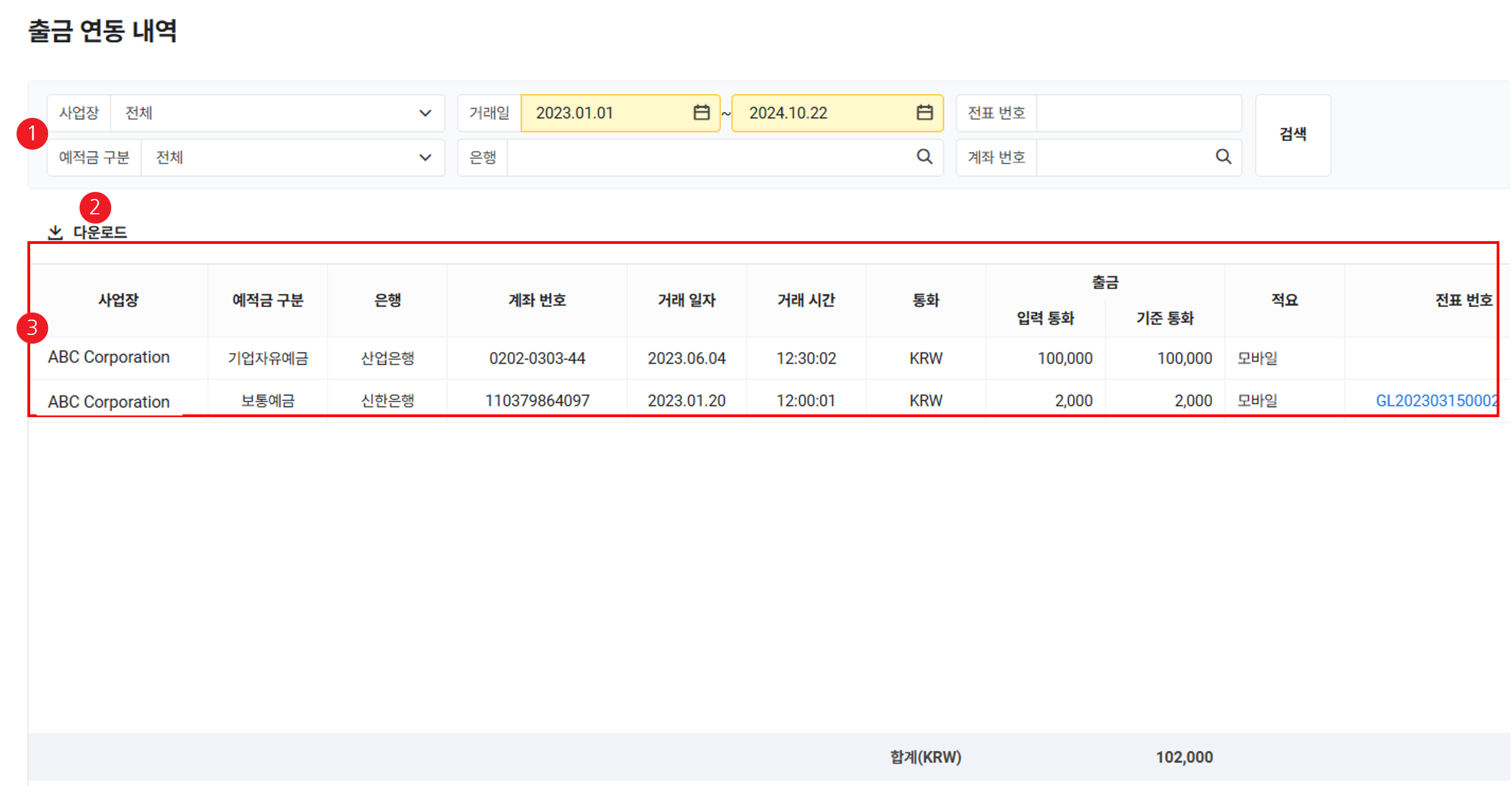Open voucher link GL202303150002
This screenshot has height=786, width=1512.
coord(1435,400)
